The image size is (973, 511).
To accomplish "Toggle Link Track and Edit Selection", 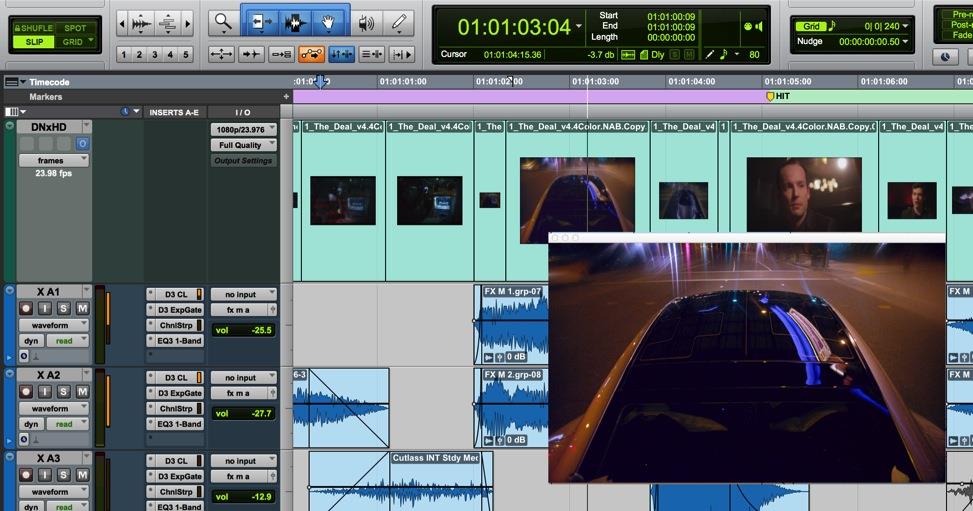I will pos(372,55).
